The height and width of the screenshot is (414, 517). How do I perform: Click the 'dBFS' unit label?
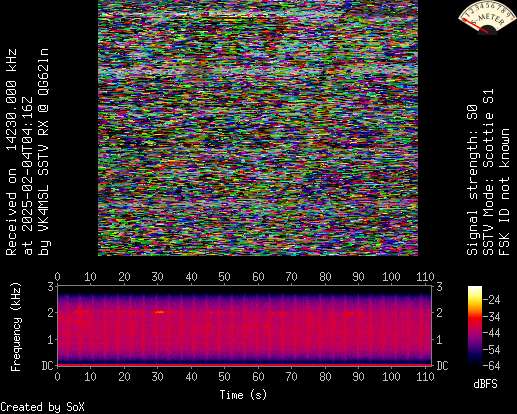pyautogui.click(x=485, y=384)
